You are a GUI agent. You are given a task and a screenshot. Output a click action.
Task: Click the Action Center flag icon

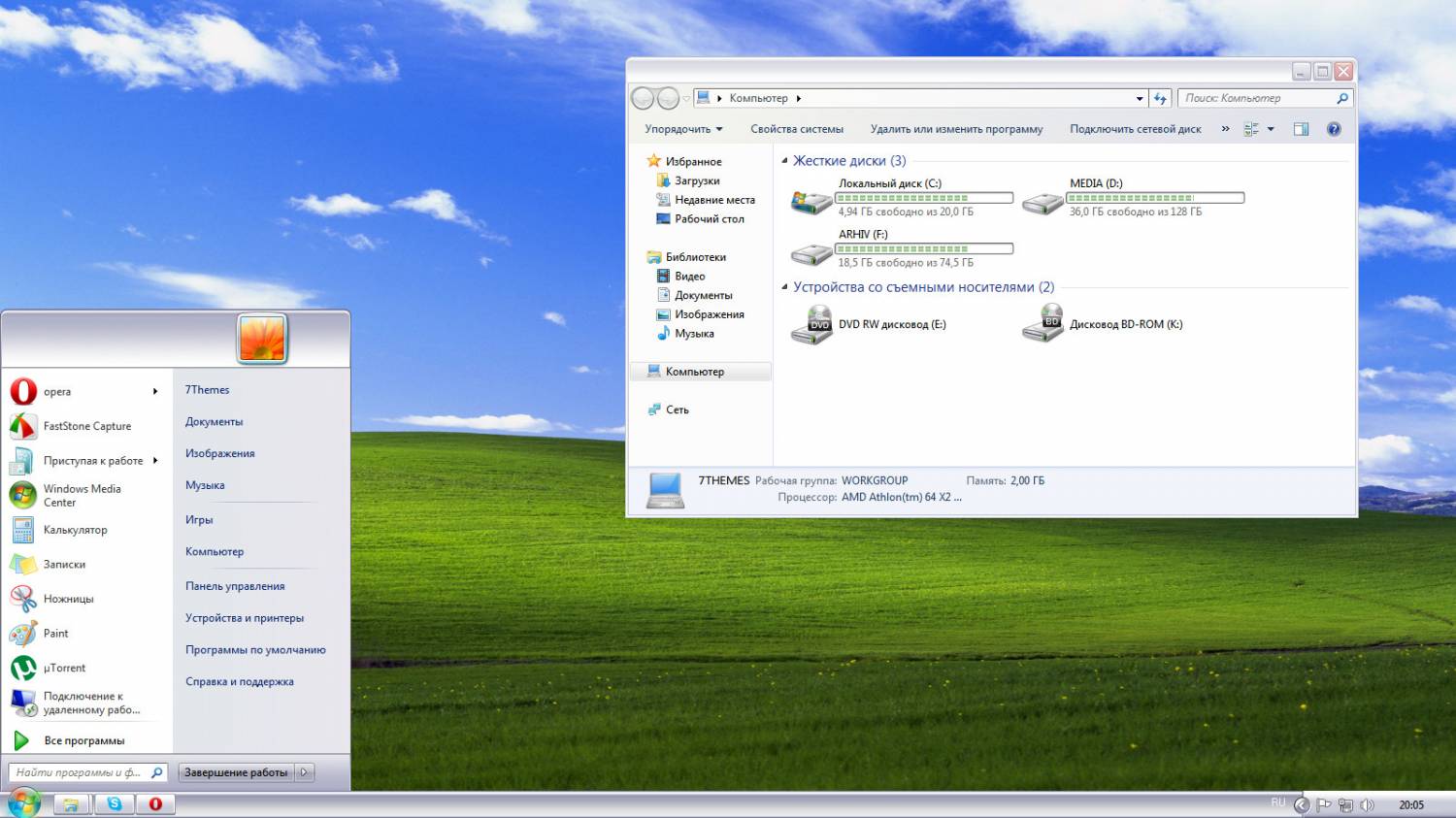click(x=1323, y=804)
